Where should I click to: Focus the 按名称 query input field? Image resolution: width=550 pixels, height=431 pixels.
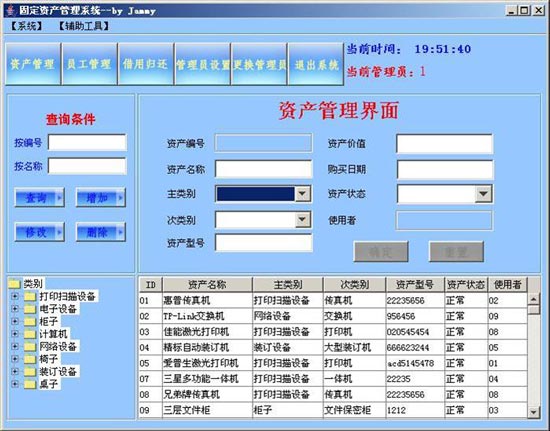87,166
